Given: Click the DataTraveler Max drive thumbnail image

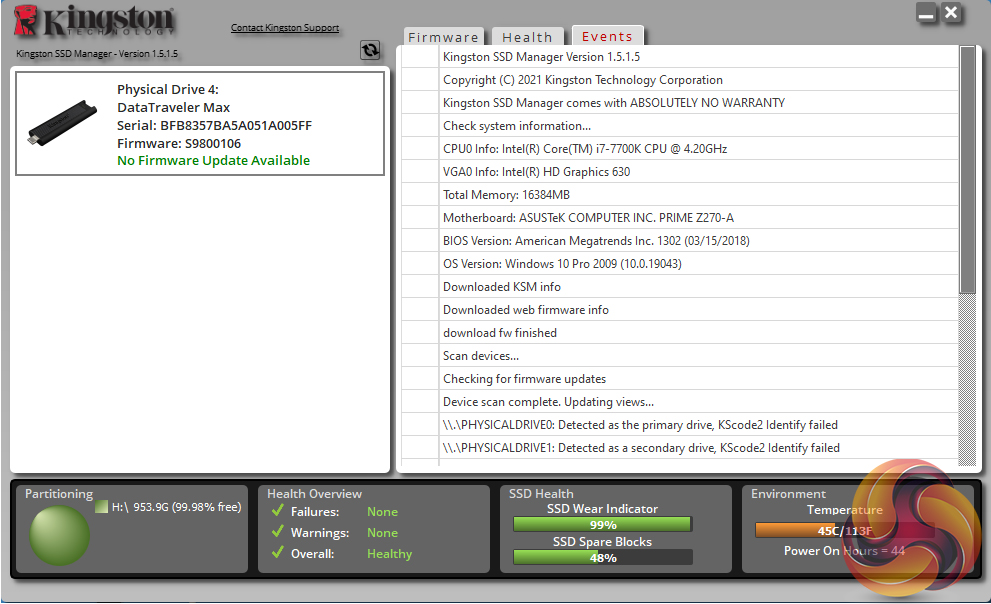Looking at the screenshot, I should tap(62, 123).
